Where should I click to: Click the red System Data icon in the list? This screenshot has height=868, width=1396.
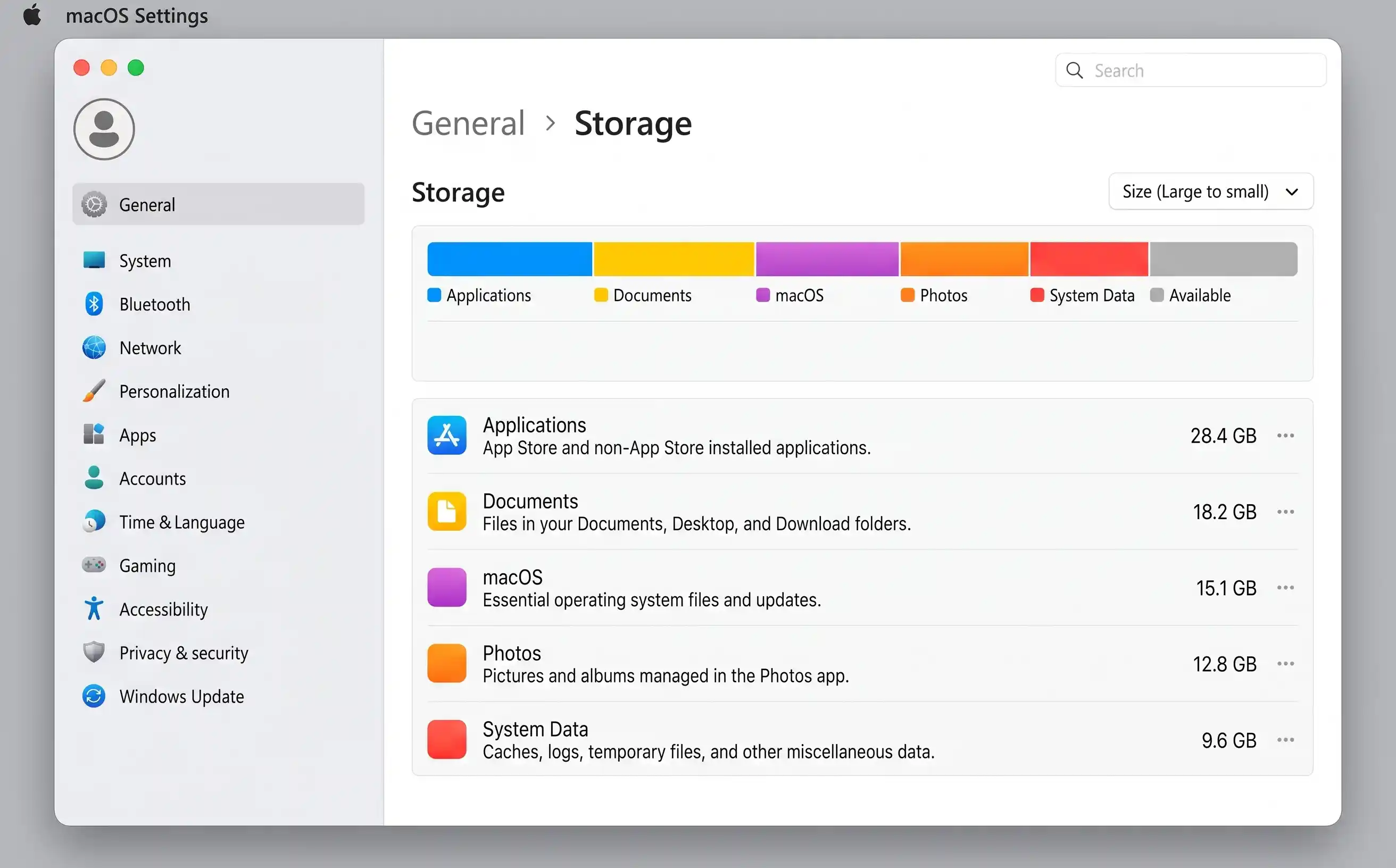[x=447, y=739]
